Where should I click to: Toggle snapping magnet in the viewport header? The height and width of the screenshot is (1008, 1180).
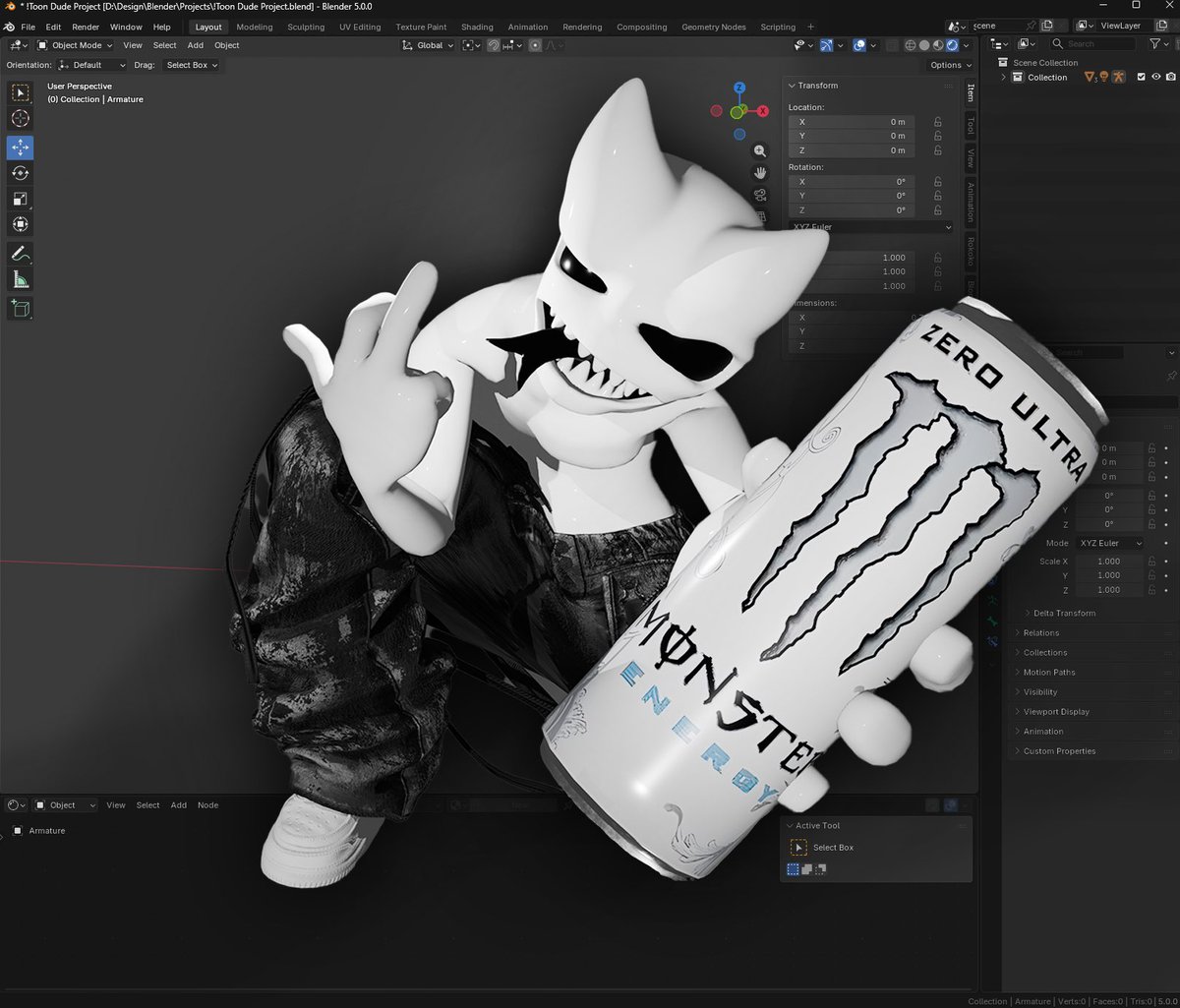pos(493,45)
